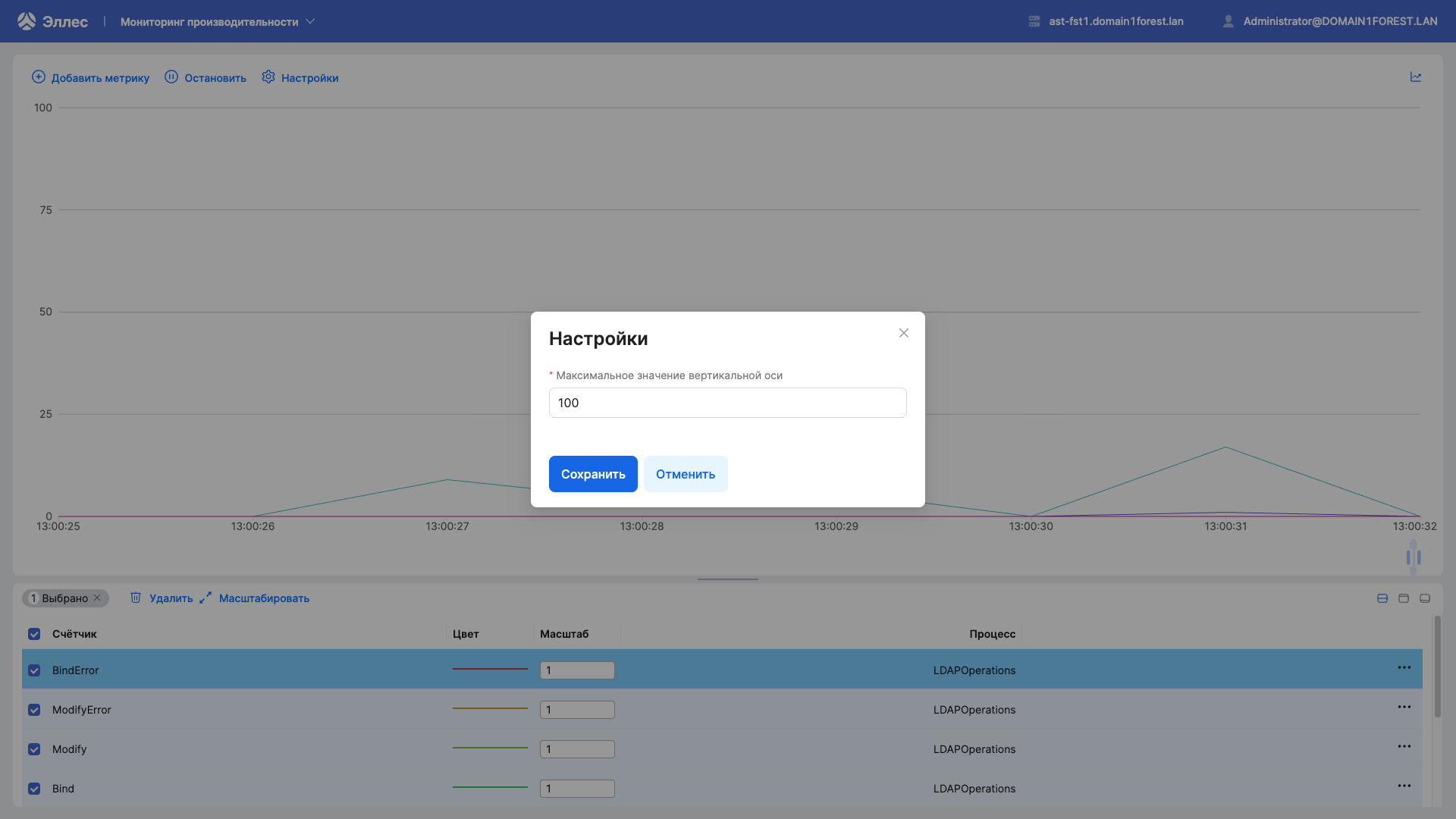The width and height of the screenshot is (1456, 819).
Task: Uncheck the BindError counter checkbox
Action: coord(34,670)
